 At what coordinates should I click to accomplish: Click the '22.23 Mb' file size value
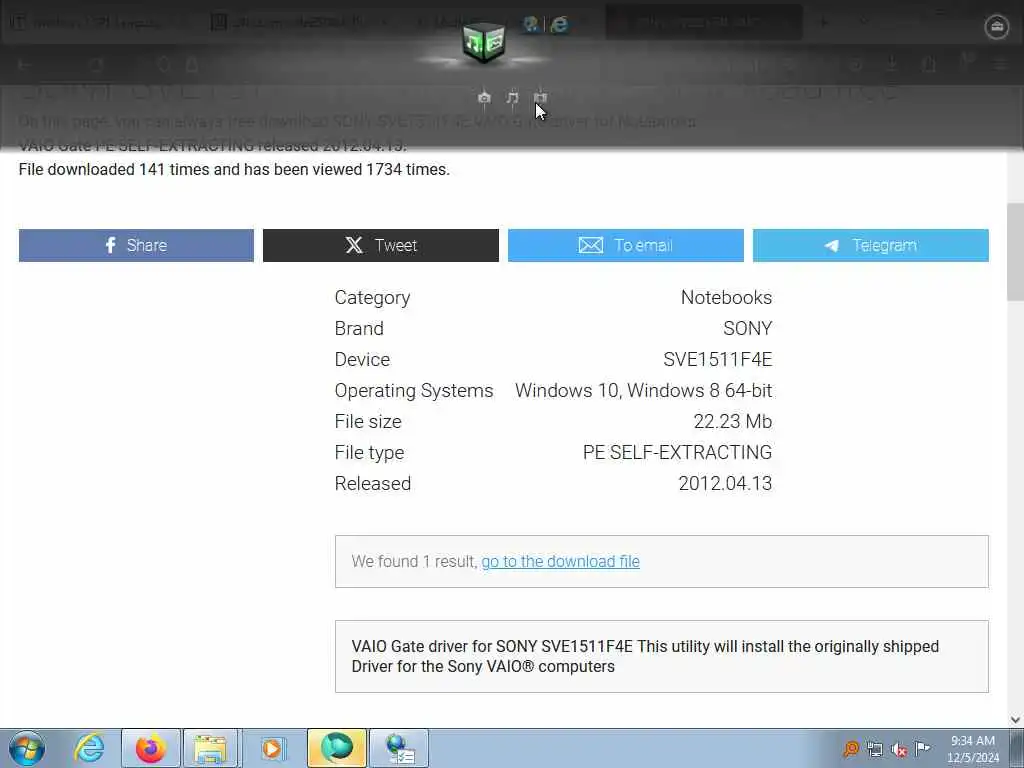[733, 422]
